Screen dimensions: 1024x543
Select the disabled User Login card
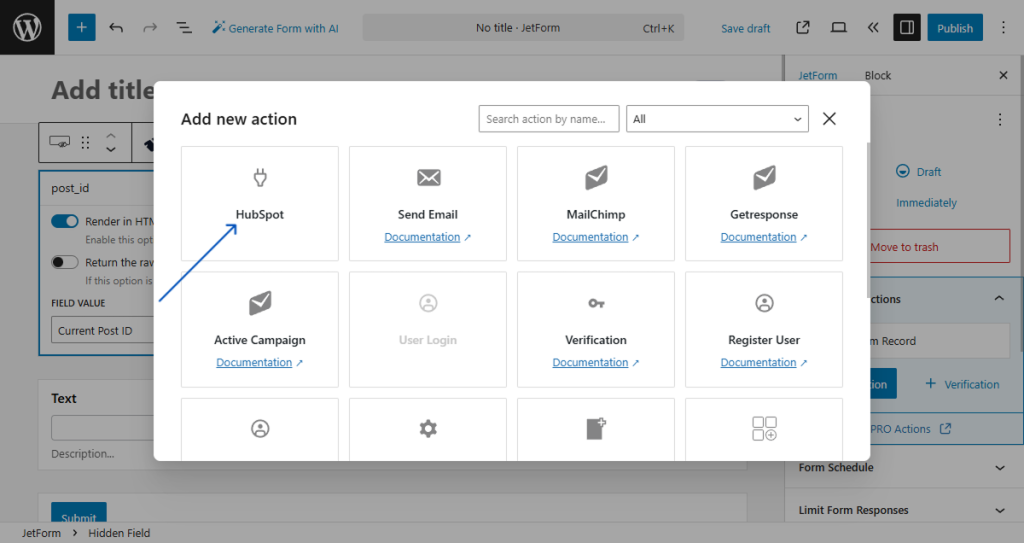(428, 329)
